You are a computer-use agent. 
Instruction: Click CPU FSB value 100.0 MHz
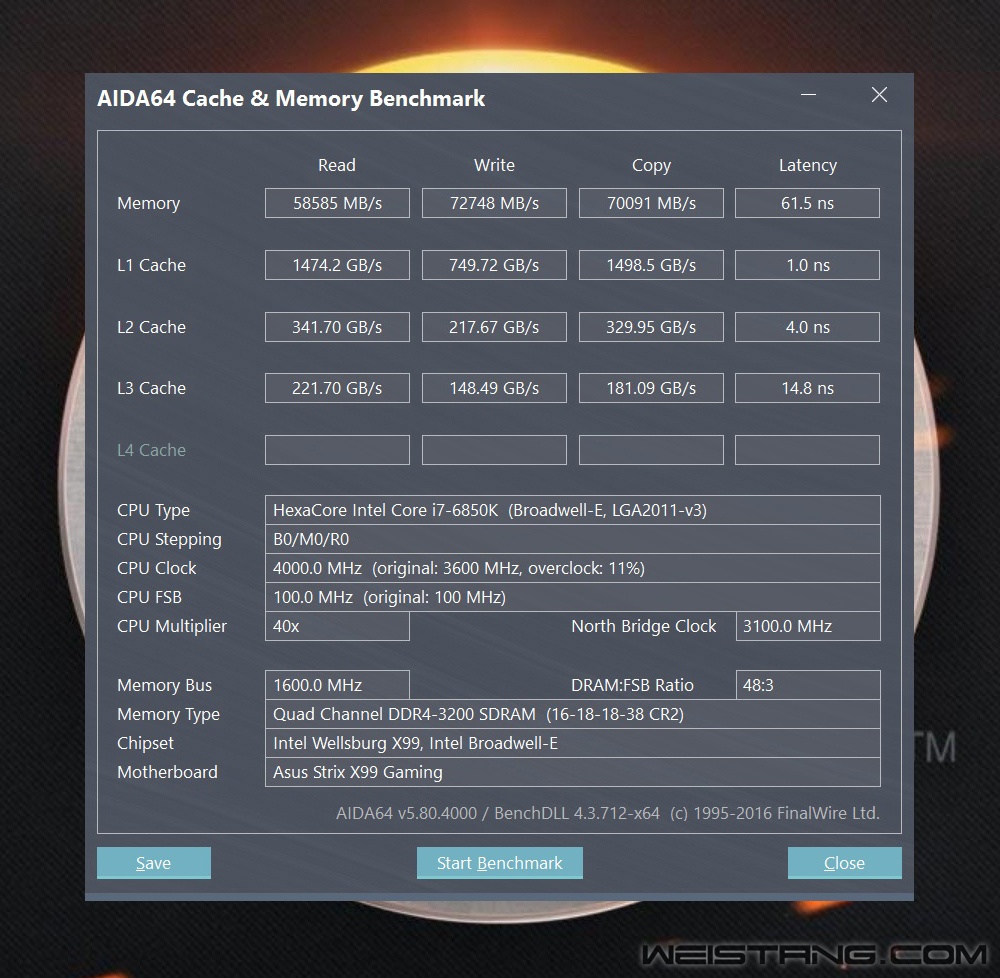573,597
